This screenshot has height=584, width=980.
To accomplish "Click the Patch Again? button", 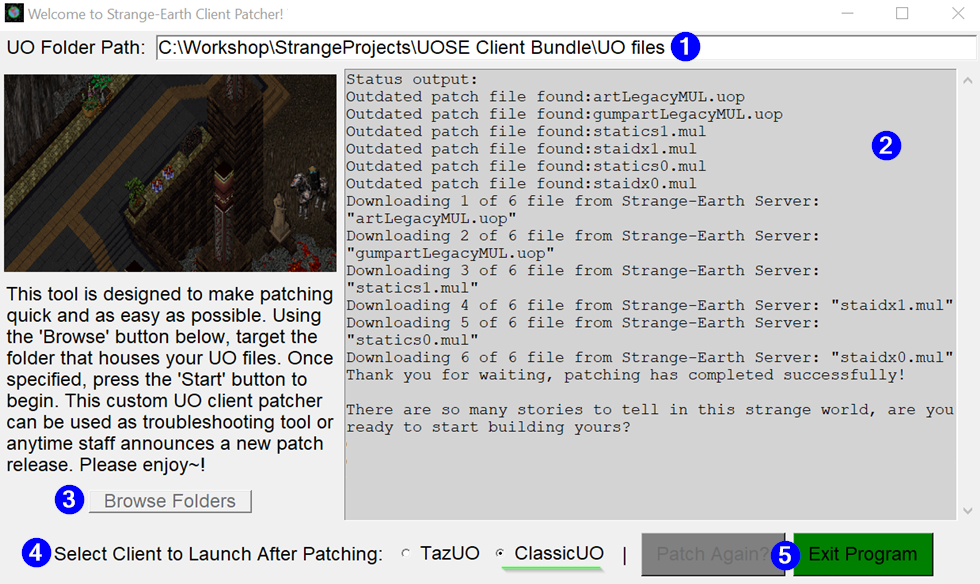I will (712, 554).
